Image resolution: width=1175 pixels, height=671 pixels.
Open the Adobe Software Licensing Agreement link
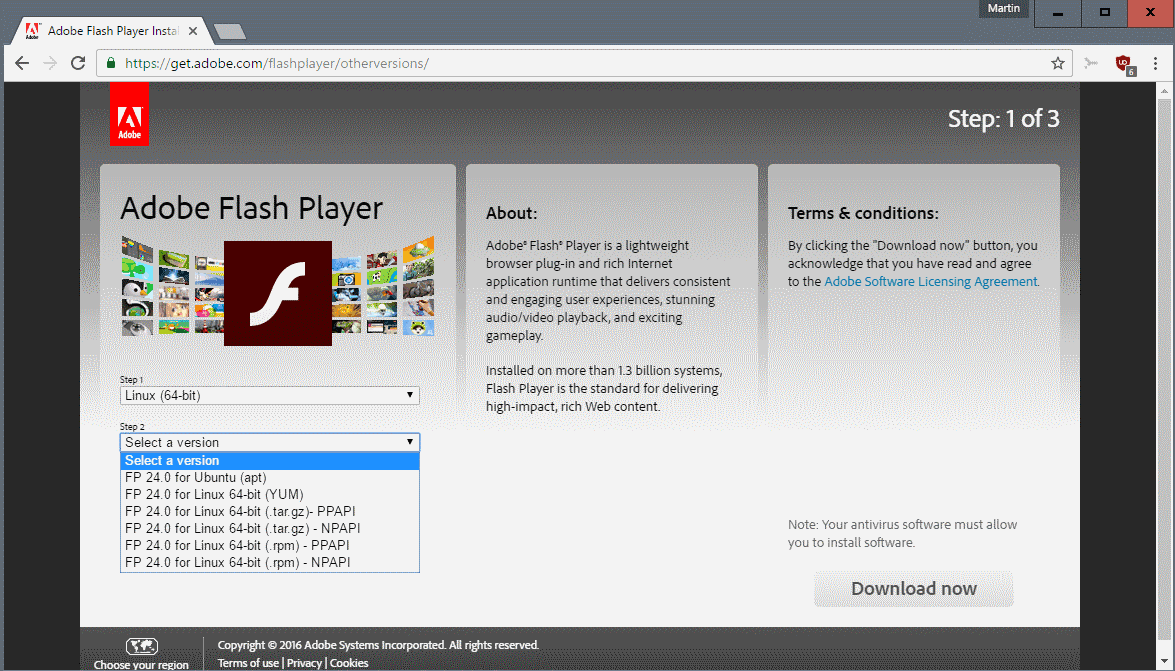point(930,281)
